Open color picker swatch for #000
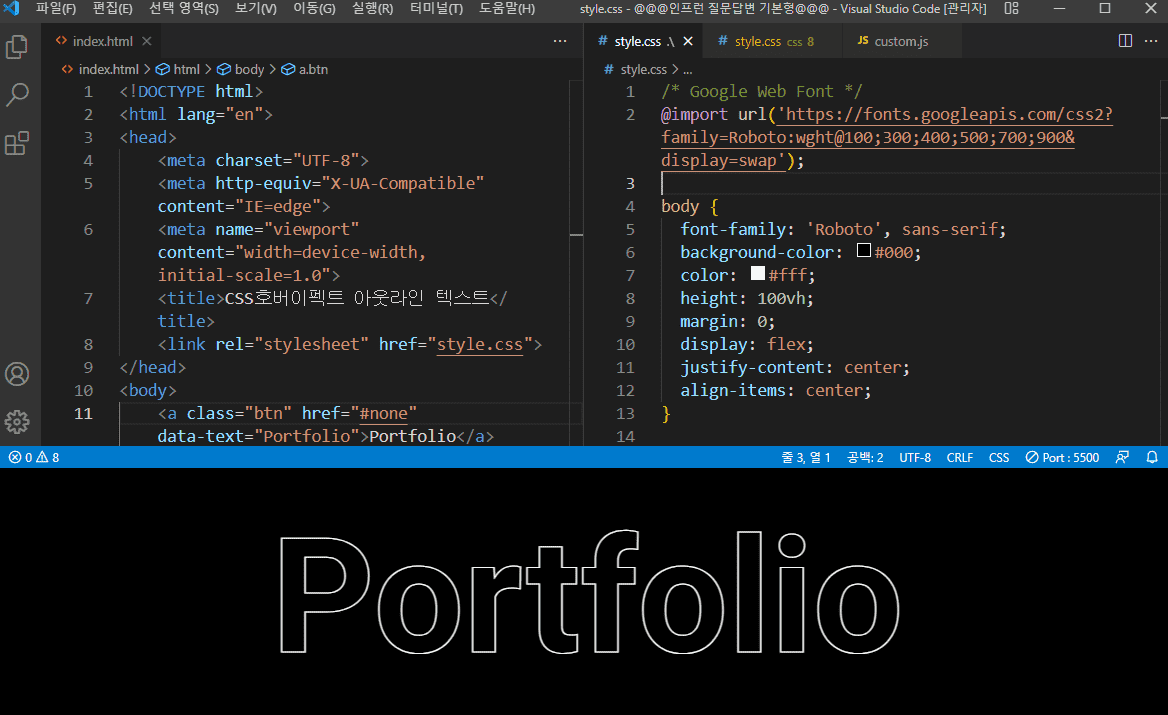 point(863,250)
